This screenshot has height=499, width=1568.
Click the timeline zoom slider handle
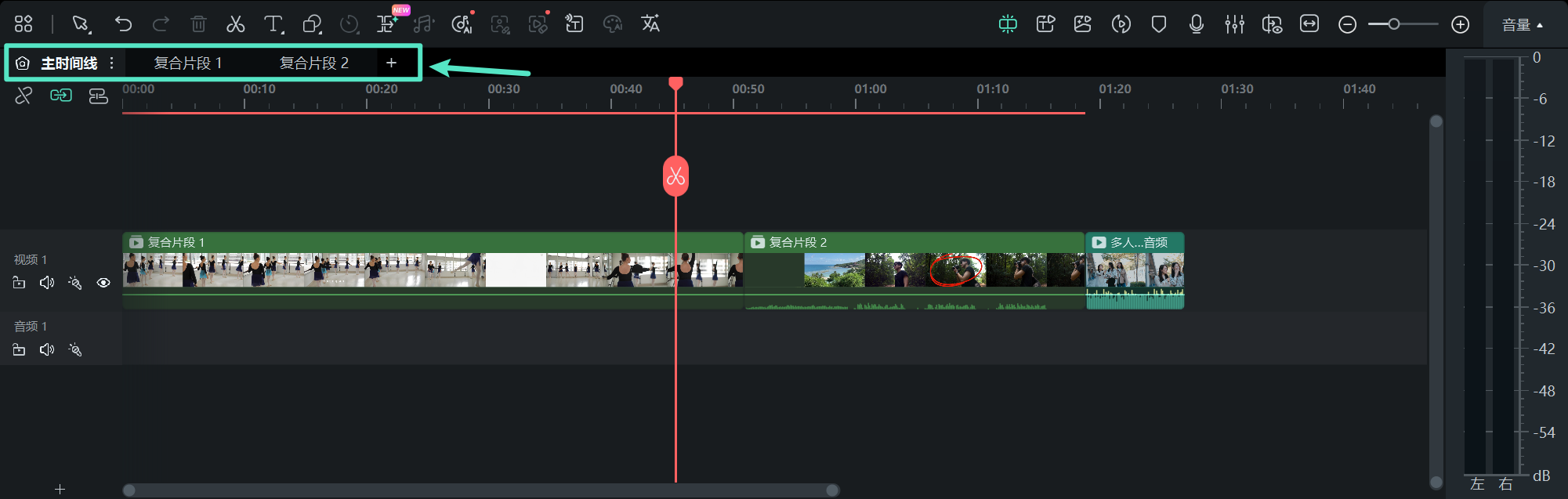coord(1393,24)
